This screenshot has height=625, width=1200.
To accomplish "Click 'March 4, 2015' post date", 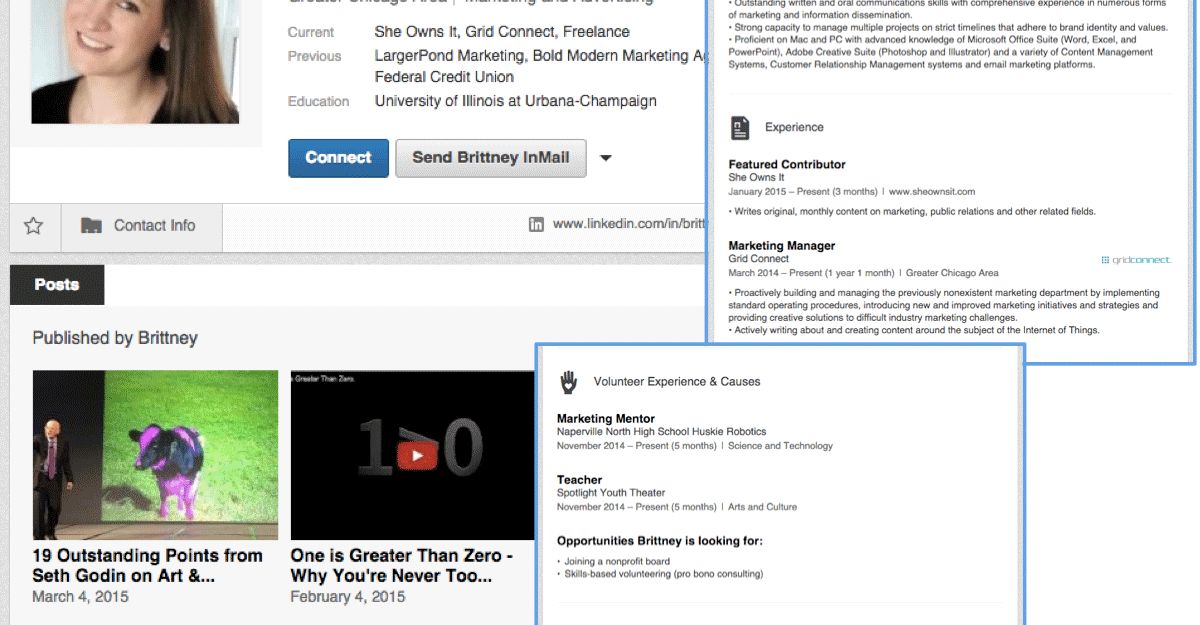I will point(80,597).
